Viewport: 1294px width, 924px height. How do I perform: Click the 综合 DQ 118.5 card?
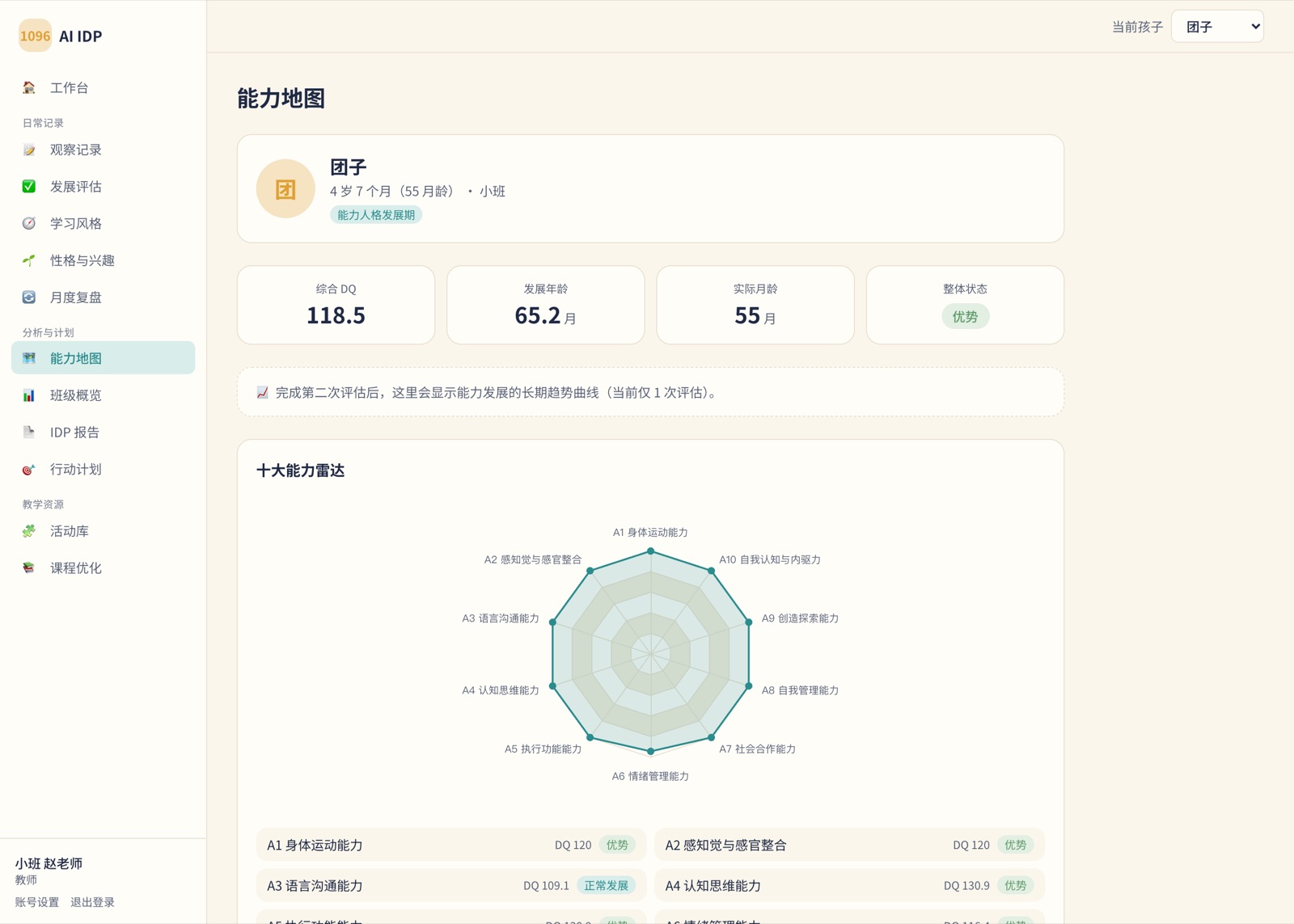[x=336, y=305]
